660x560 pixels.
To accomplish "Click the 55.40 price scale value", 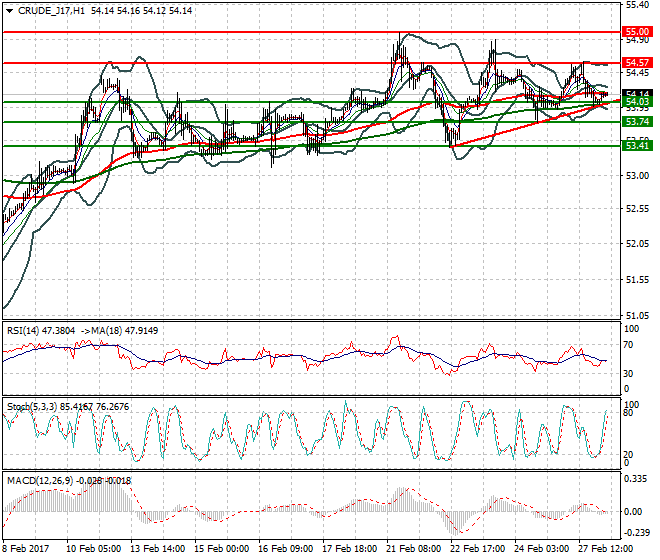I will 637,5.
